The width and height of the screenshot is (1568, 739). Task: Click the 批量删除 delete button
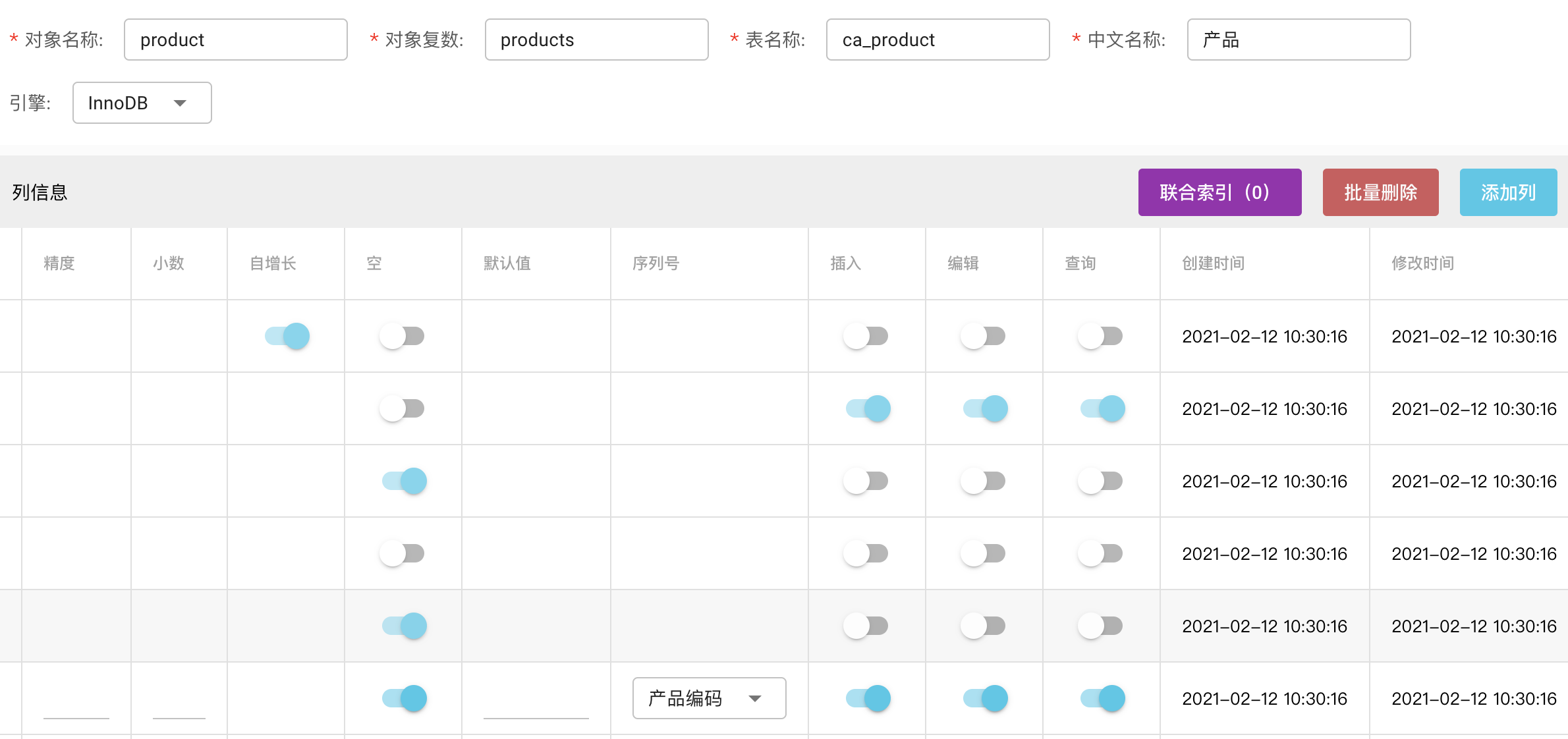pyautogui.click(x=1380, y=192)
